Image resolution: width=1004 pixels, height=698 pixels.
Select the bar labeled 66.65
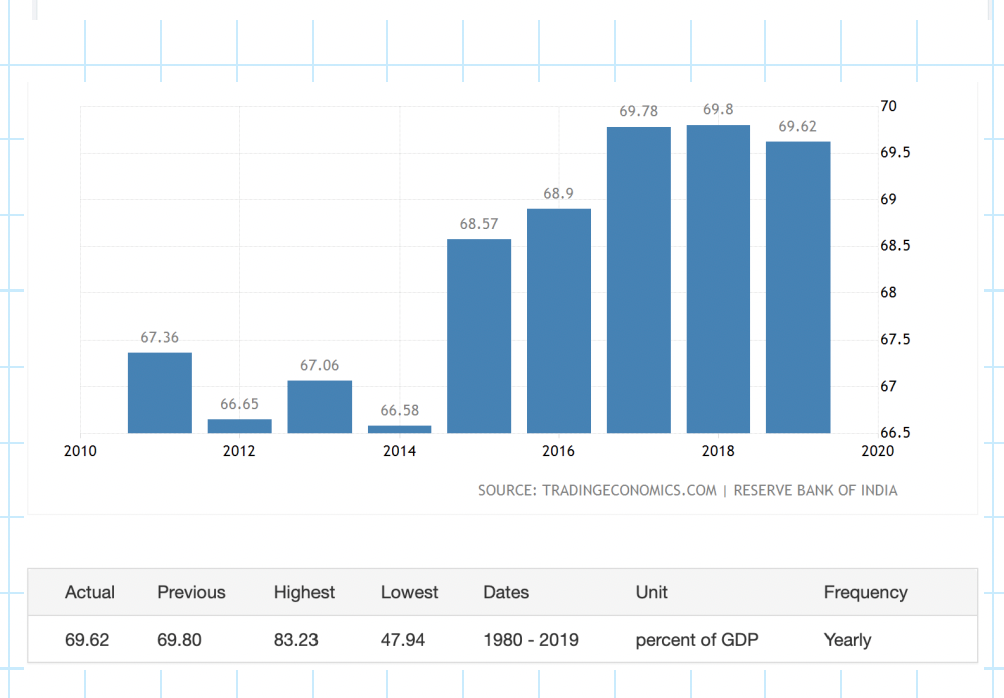(x=239, y=426)
